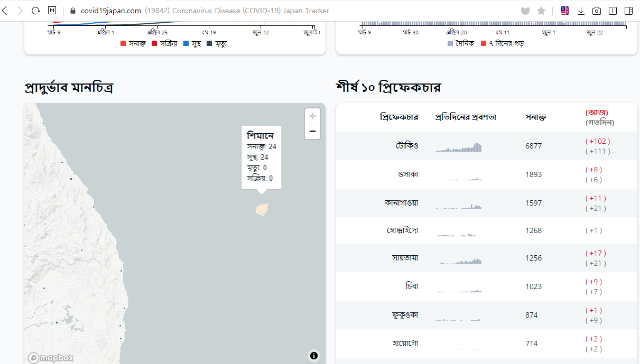Toggle the মৃত্যু dark legend swatch
The height and width of the screenshot is (364, 640).
(209, 44)
